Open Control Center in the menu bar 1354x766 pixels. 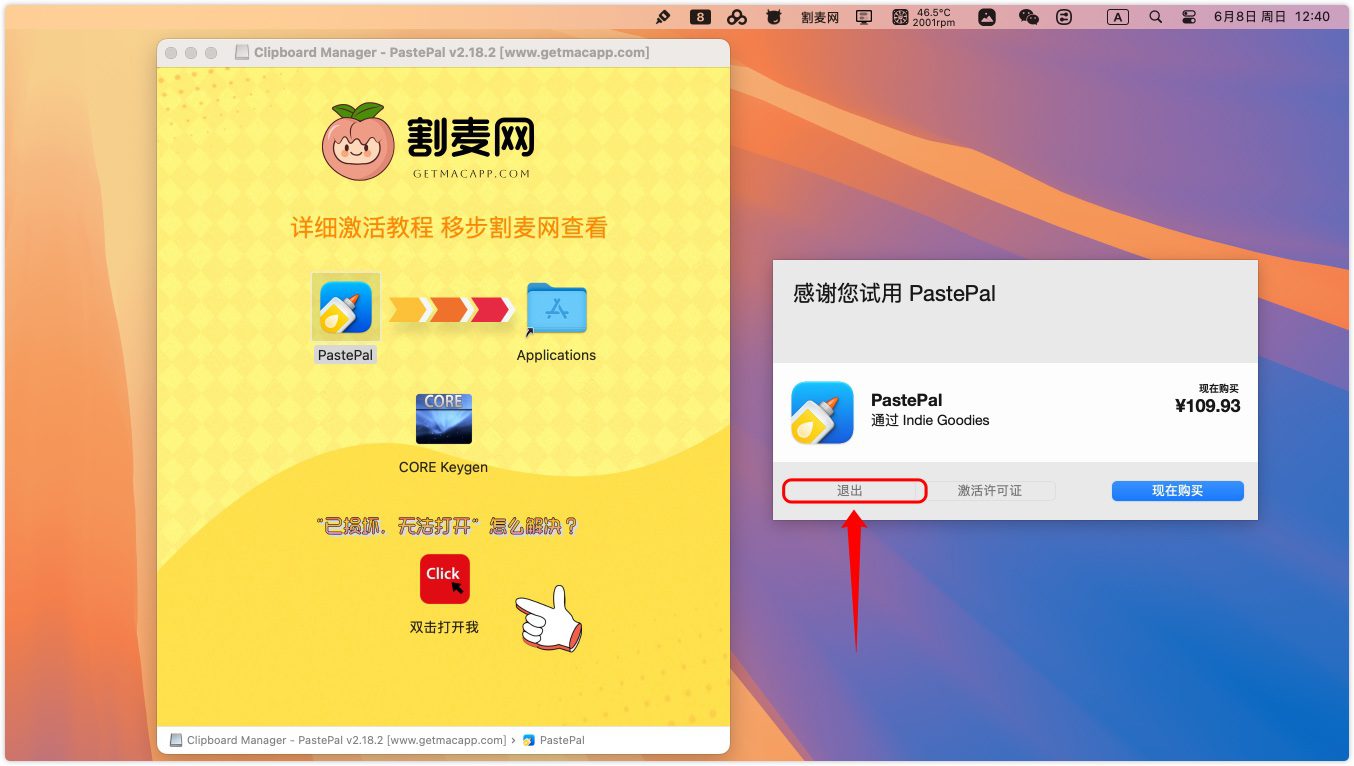point(1188,17)
